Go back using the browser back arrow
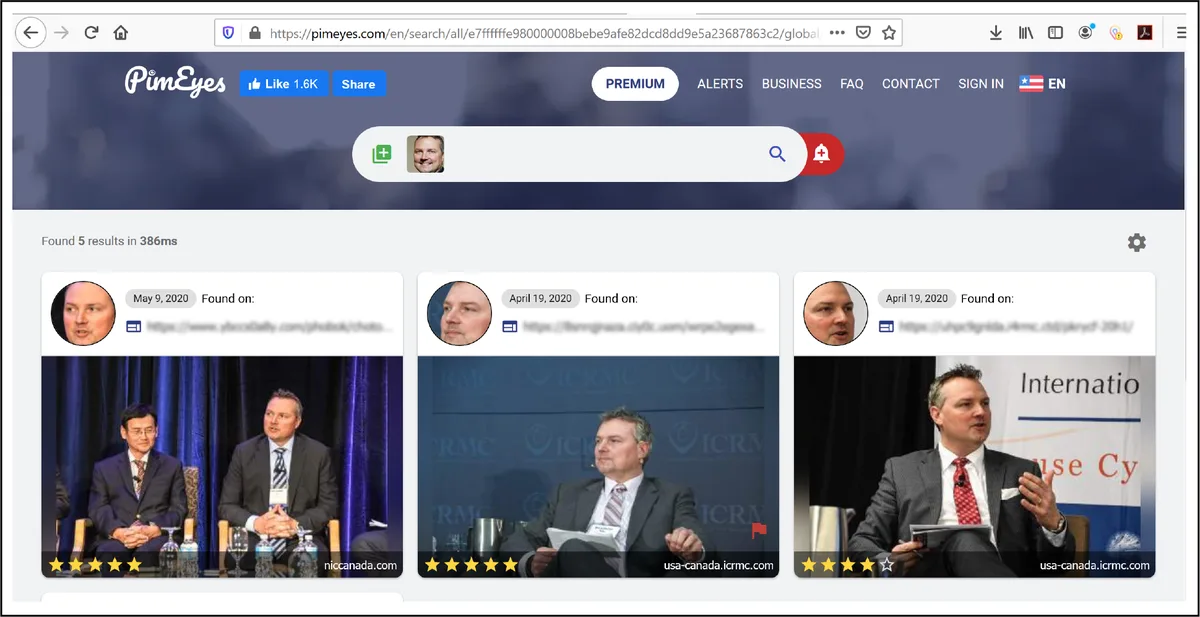 pyautogui.click(x=31, y=33)
